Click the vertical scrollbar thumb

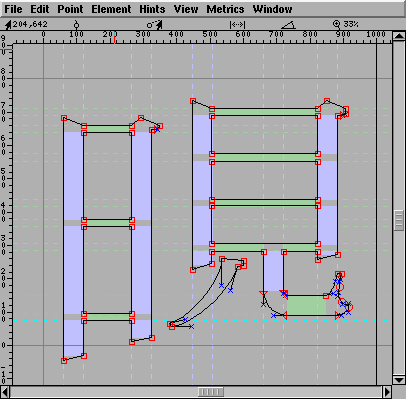coord(399,220)
